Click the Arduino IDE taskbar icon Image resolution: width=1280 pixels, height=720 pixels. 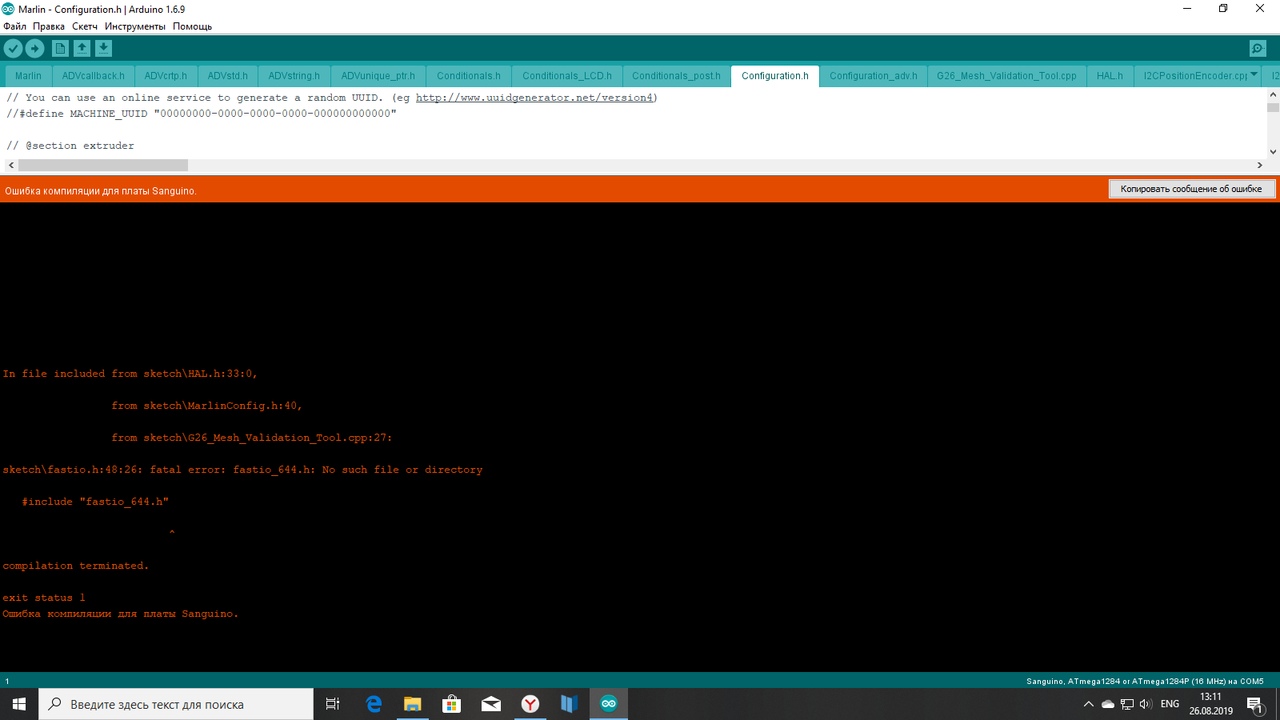click(608, 704)
